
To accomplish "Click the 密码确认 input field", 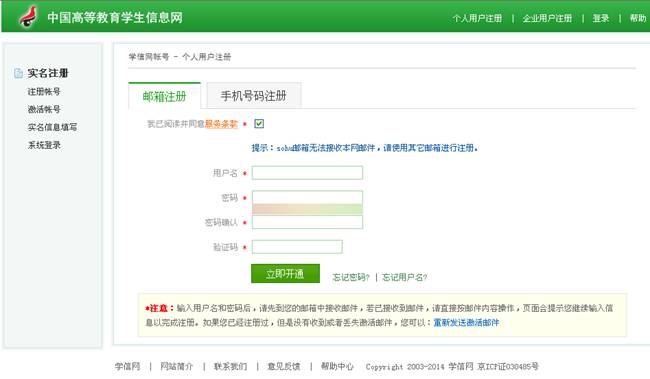I will [307, 222].
